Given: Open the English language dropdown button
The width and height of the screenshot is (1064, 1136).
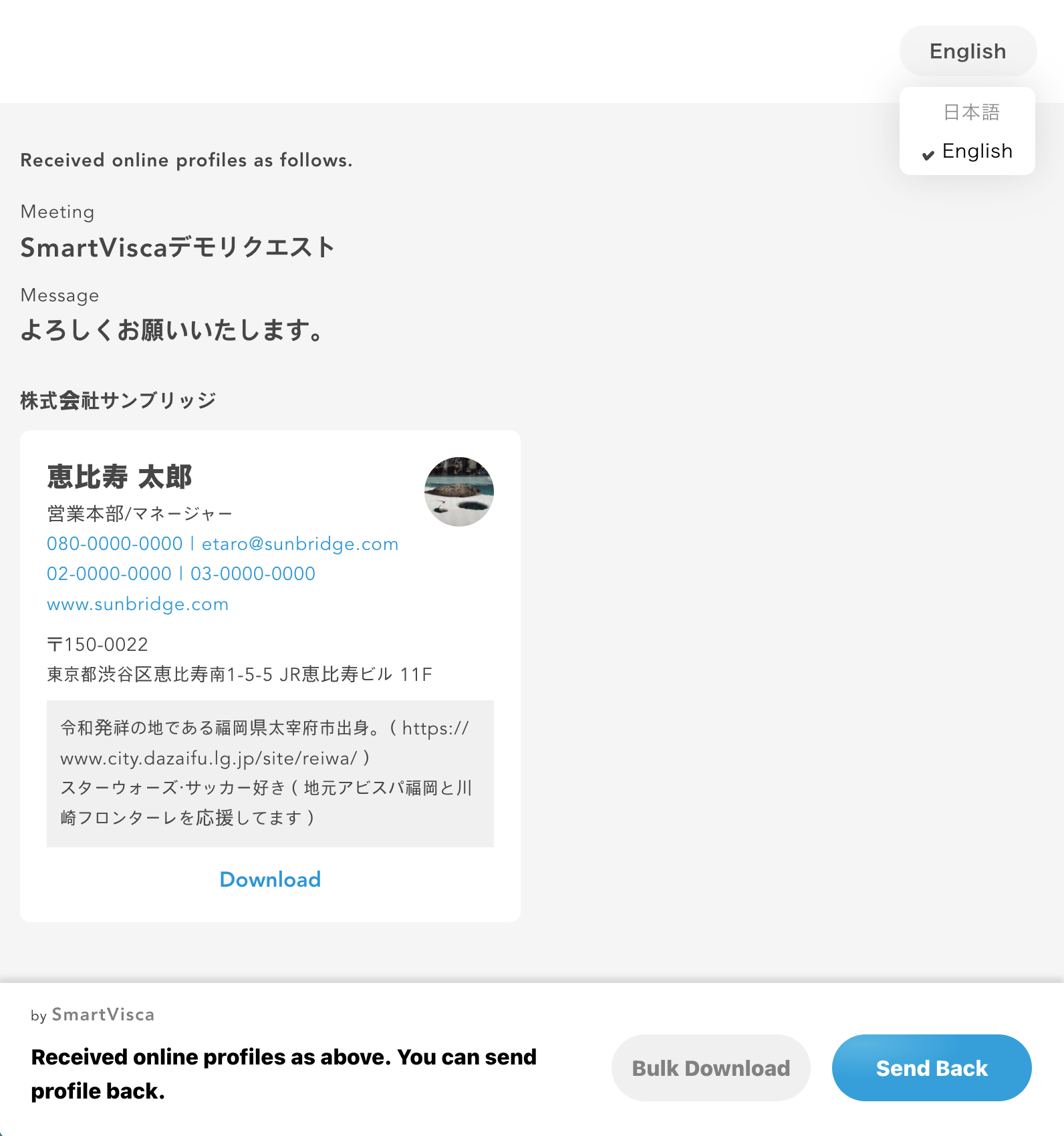Looking at the screenshot, I should tap(968, 51).
